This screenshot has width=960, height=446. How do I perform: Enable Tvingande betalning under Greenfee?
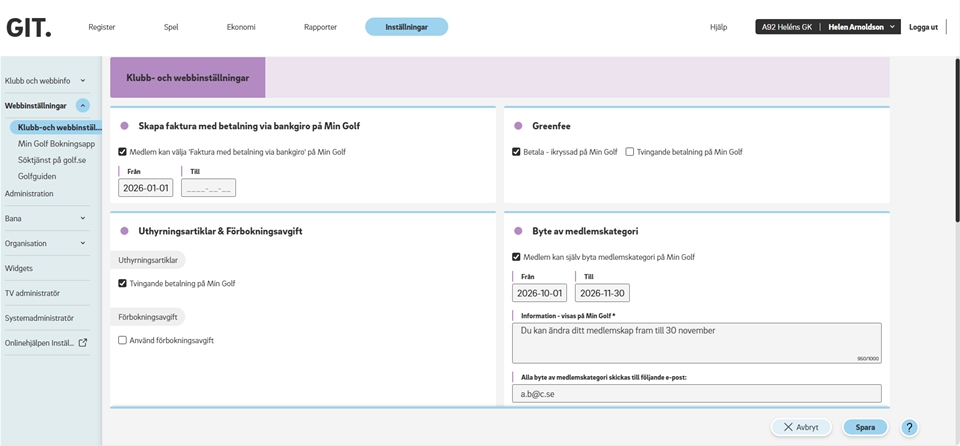click(x=630, y=152)
